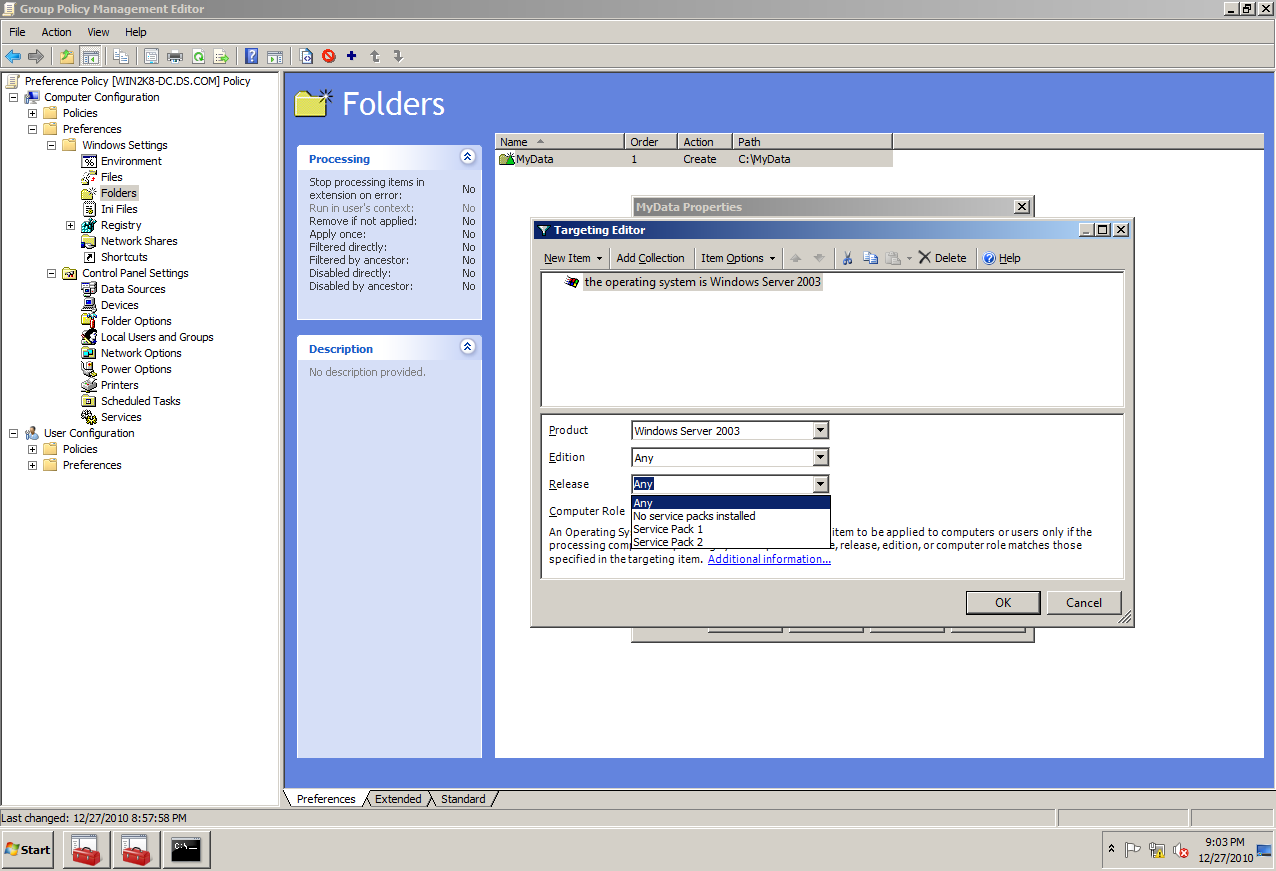Refresh the Group Policy console view

198,56
